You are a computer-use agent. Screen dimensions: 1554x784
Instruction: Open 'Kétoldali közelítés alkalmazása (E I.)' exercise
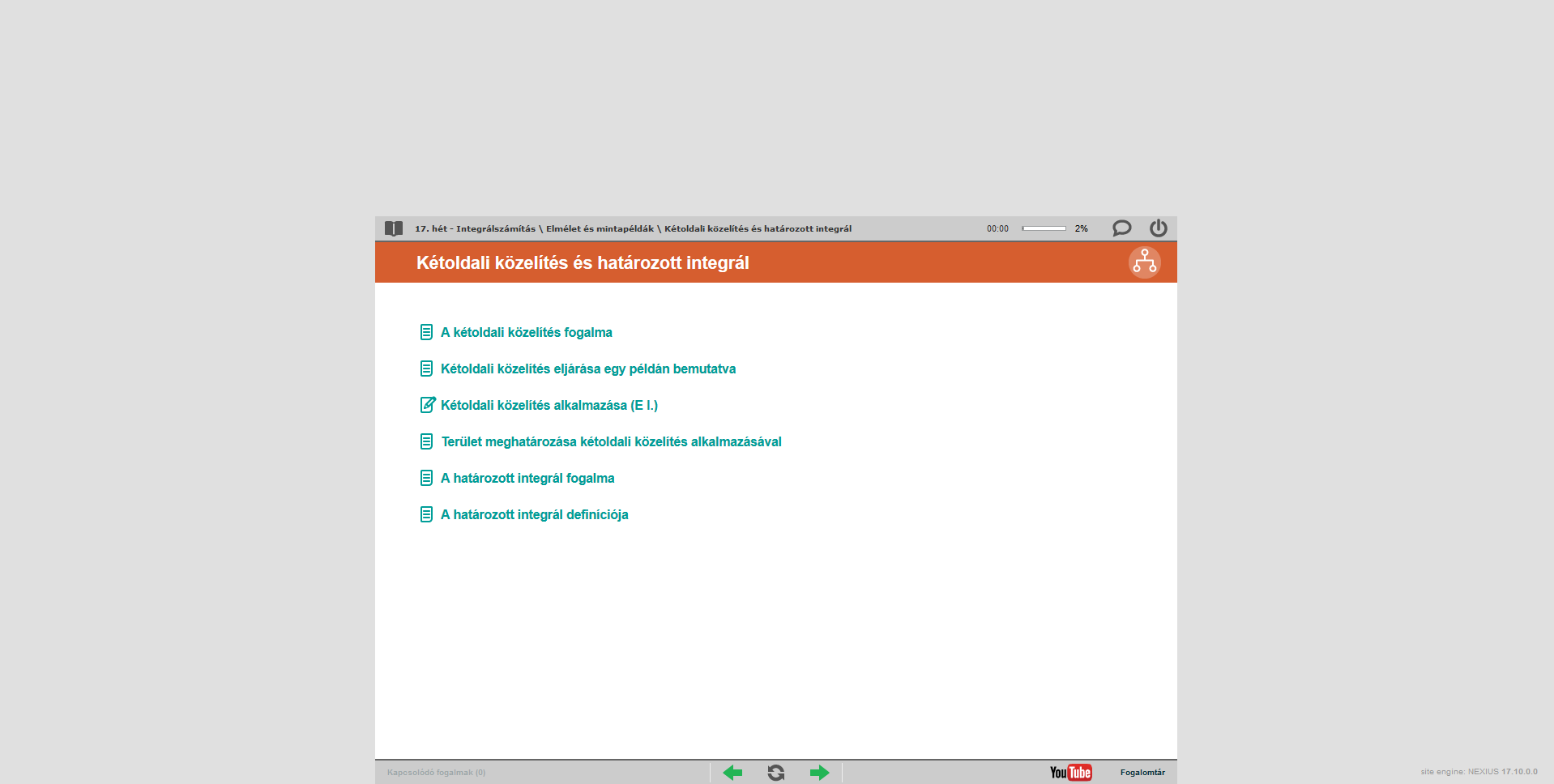549,405
